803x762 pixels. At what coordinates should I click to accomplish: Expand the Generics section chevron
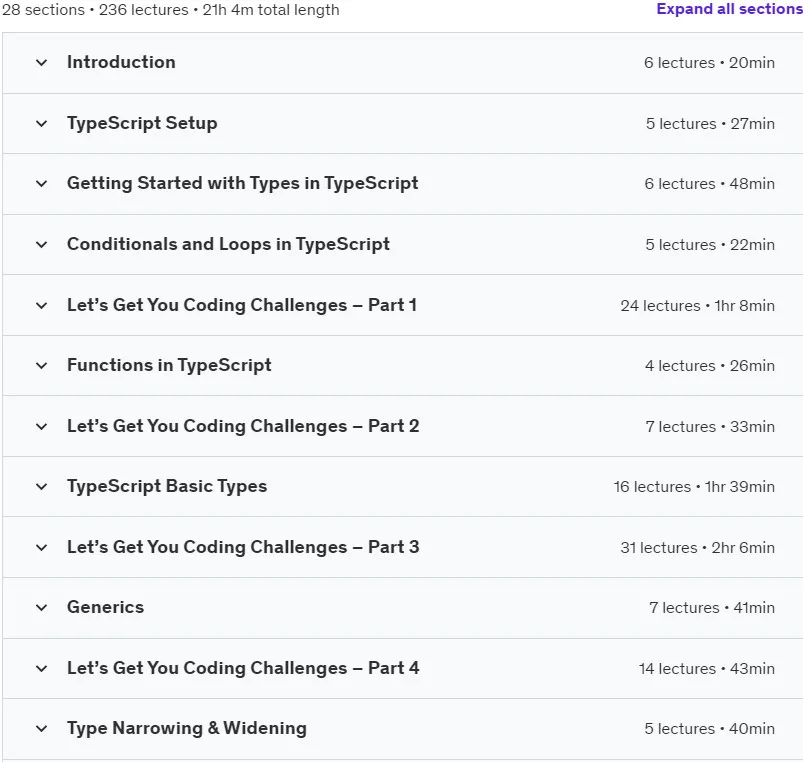(x=41, y=608)
